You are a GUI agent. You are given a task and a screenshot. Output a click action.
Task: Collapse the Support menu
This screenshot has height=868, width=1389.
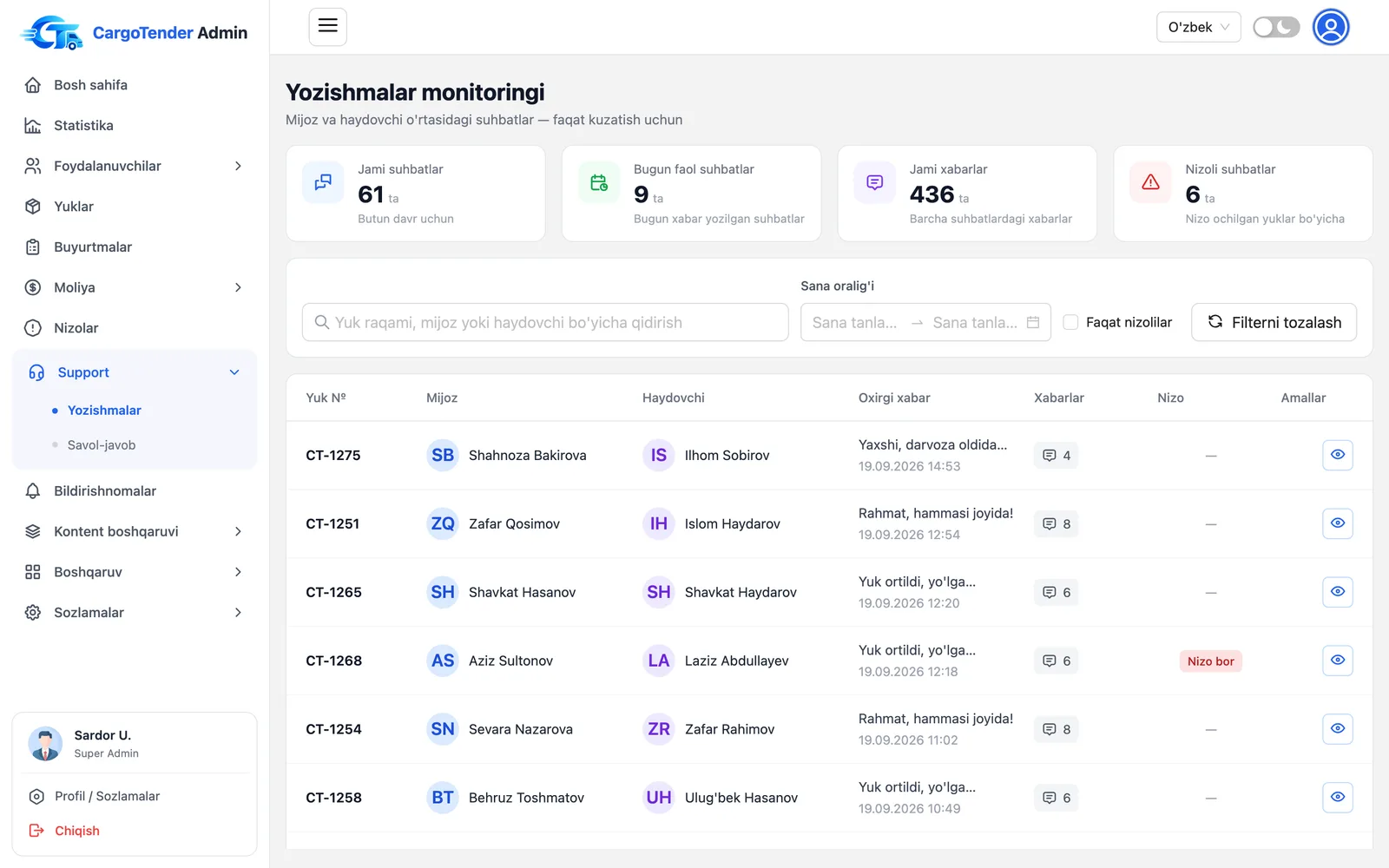(135, 372)
